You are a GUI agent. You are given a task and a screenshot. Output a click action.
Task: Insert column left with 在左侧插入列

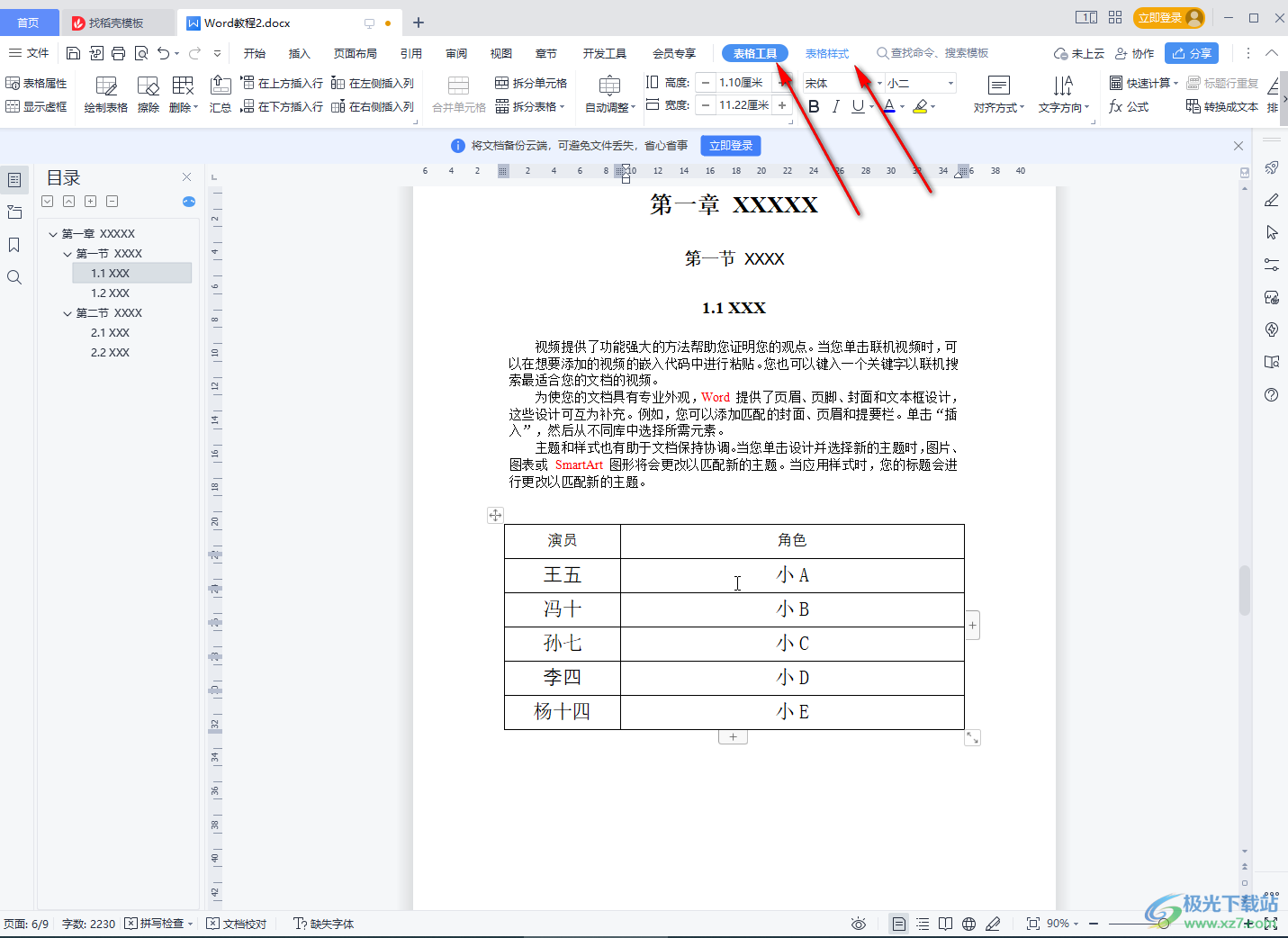click(x=373, y=83)
